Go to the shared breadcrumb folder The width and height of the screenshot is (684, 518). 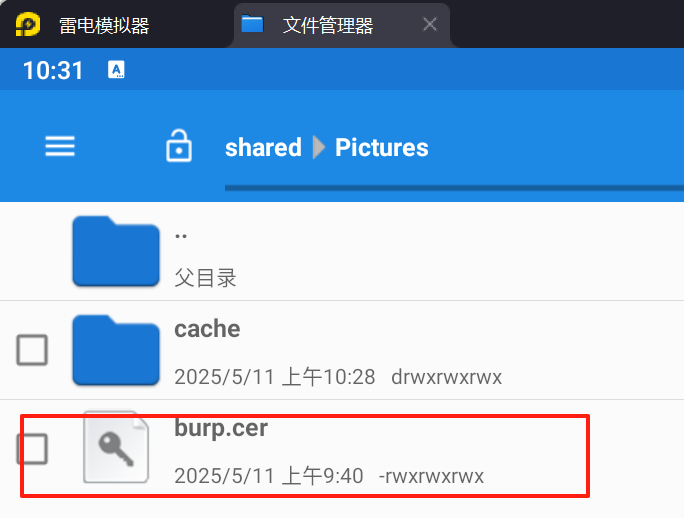pos(263,148)
